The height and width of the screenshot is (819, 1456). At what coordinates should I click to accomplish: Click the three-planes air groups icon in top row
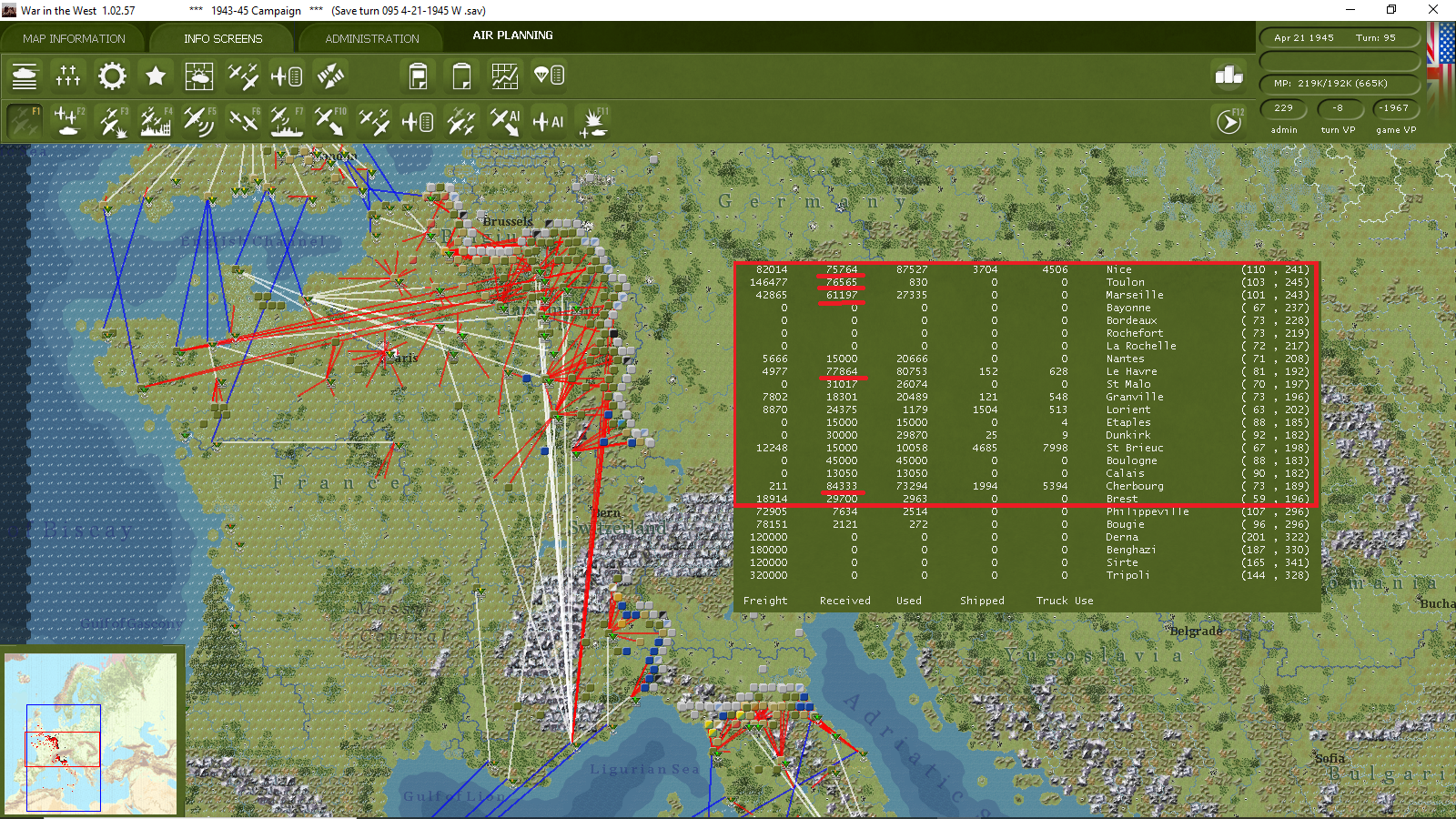243,76
